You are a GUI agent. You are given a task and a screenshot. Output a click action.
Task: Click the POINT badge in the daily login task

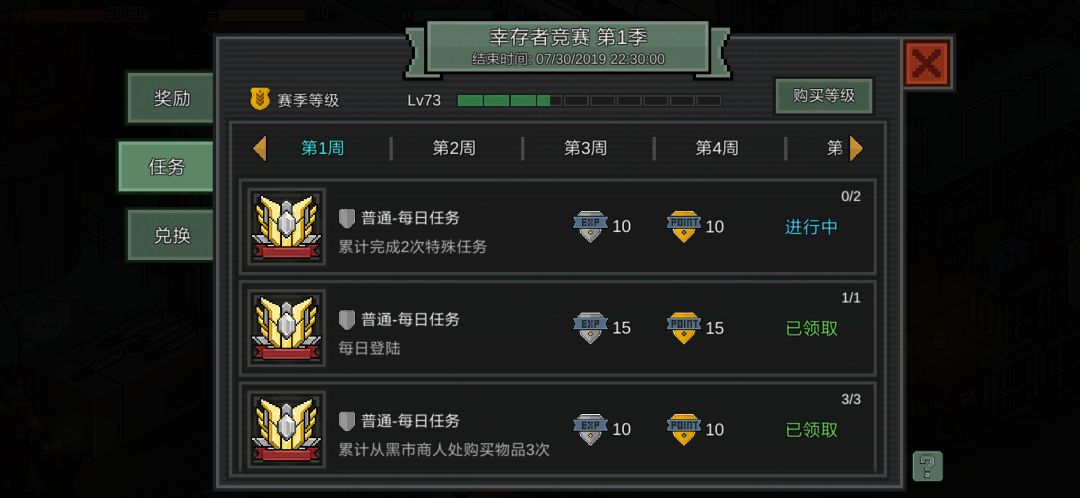[x=683, y=328]
